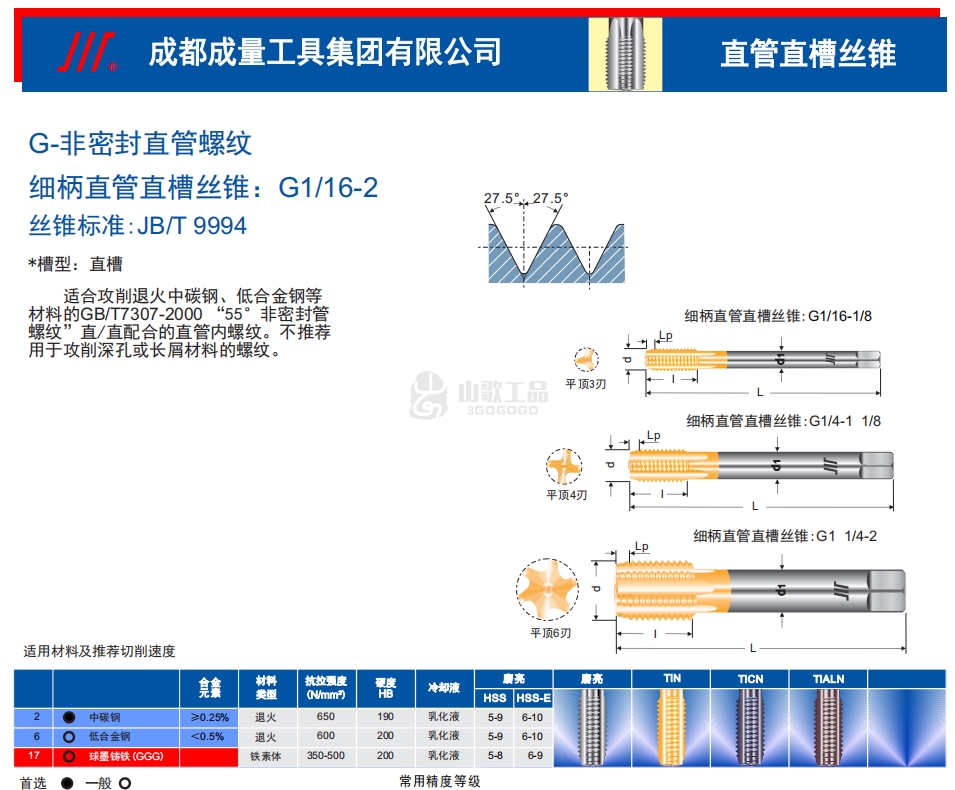Click the heading G-非密封直管螺纹

[x=140, y=144]
